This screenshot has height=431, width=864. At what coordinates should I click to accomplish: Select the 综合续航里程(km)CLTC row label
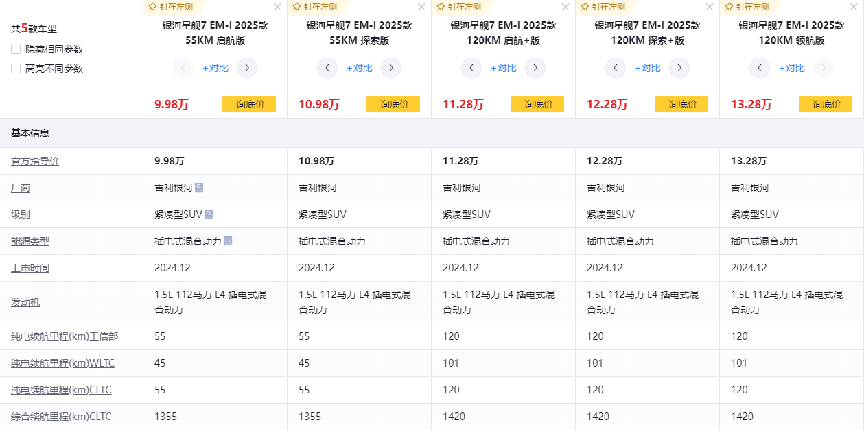[x=62, y=417]
